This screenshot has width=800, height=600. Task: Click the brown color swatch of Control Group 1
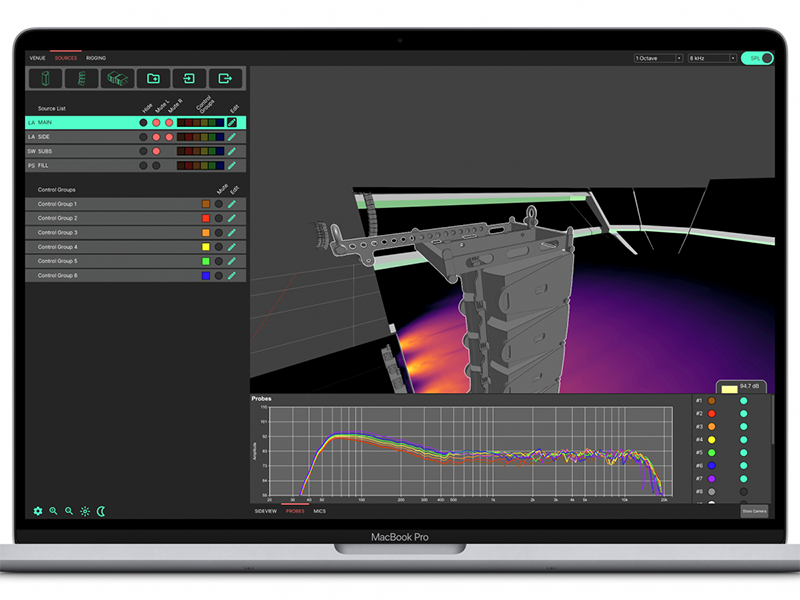click(x=206, y=204)
